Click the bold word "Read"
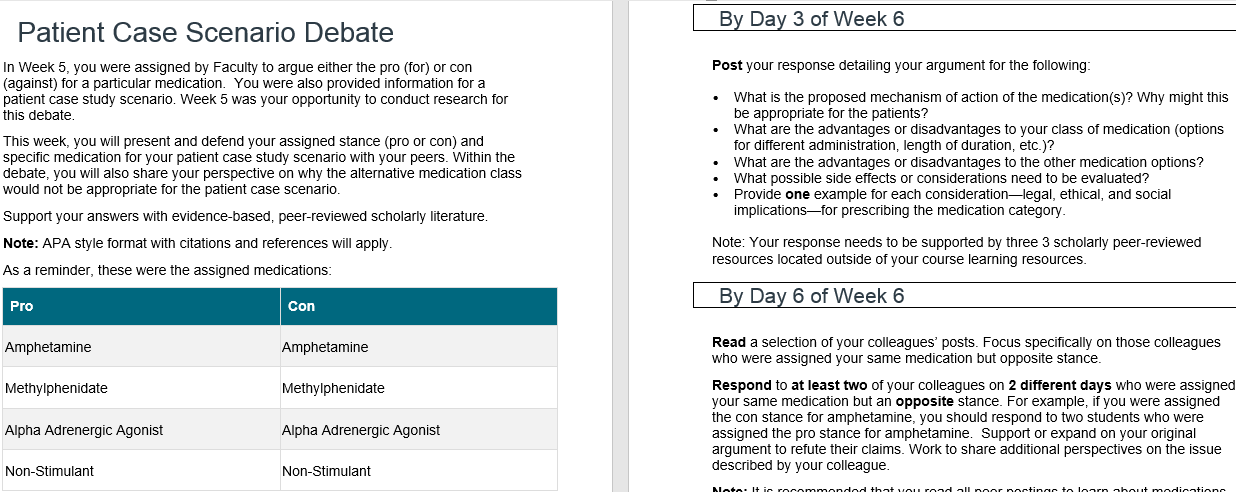This screenshot has width=1236, height=492. pos(729,342)
